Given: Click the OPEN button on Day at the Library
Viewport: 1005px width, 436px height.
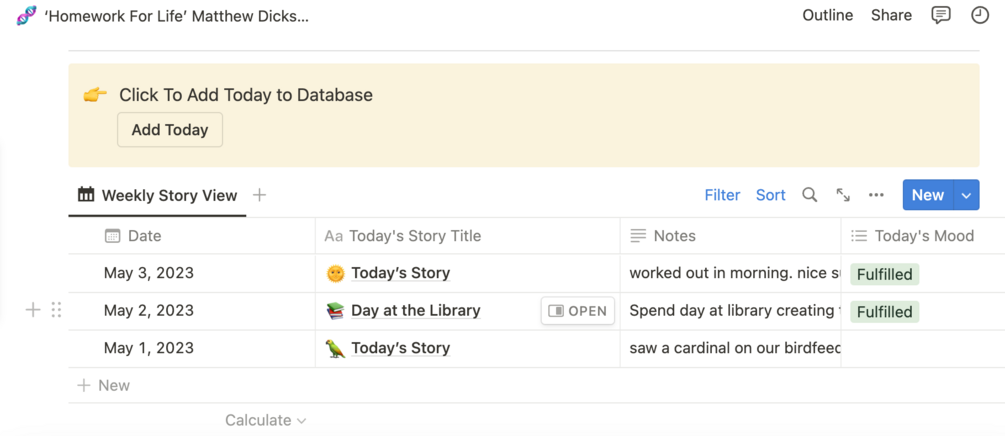Looking at the screenshot, I should (x=578, y=311).
